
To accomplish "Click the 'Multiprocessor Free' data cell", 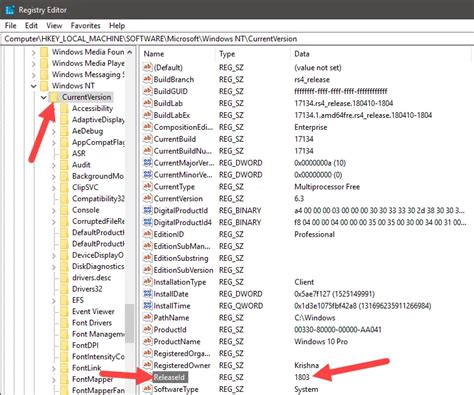I will [327, 187].
